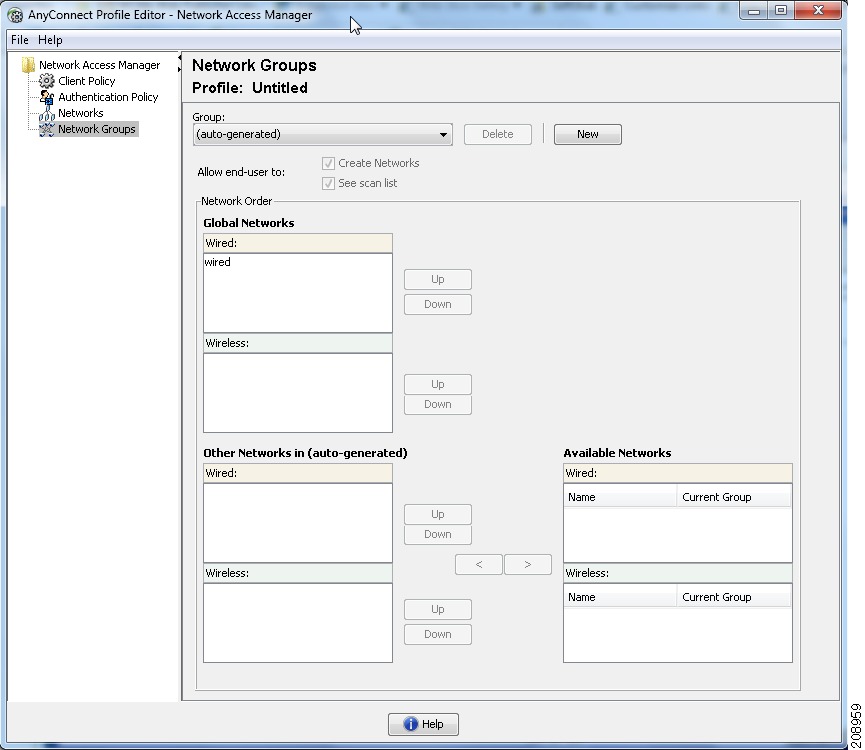Image resolution: width=865 pixels, height=750 pixels.
Task: Click Name column header in Available Wireless table
Action: (620, 597)
